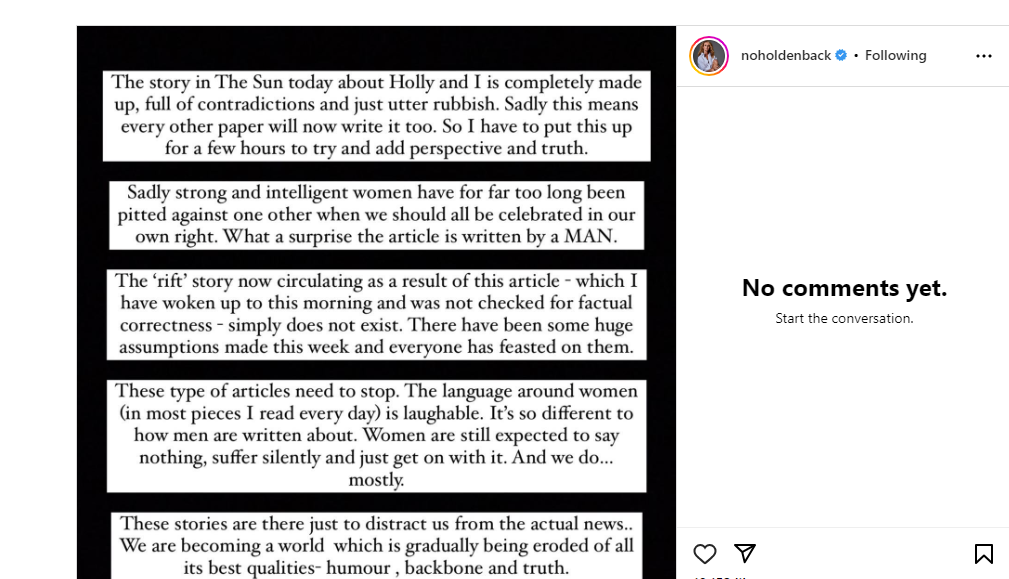
Task: Click the paragraph about the 'rift' story
Action: coord(376,314)
